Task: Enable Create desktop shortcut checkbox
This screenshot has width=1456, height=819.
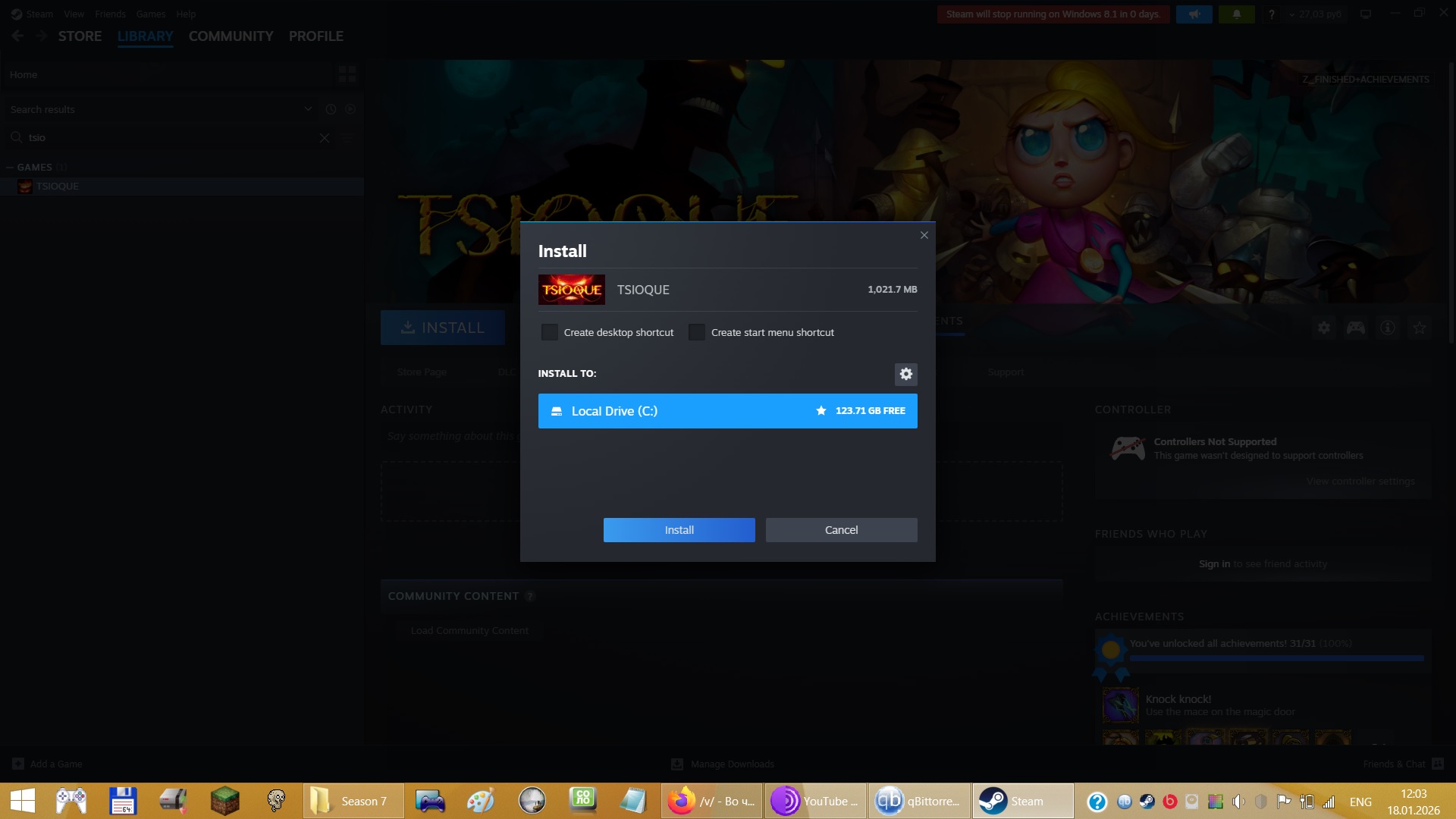Action: coord(550,332)
